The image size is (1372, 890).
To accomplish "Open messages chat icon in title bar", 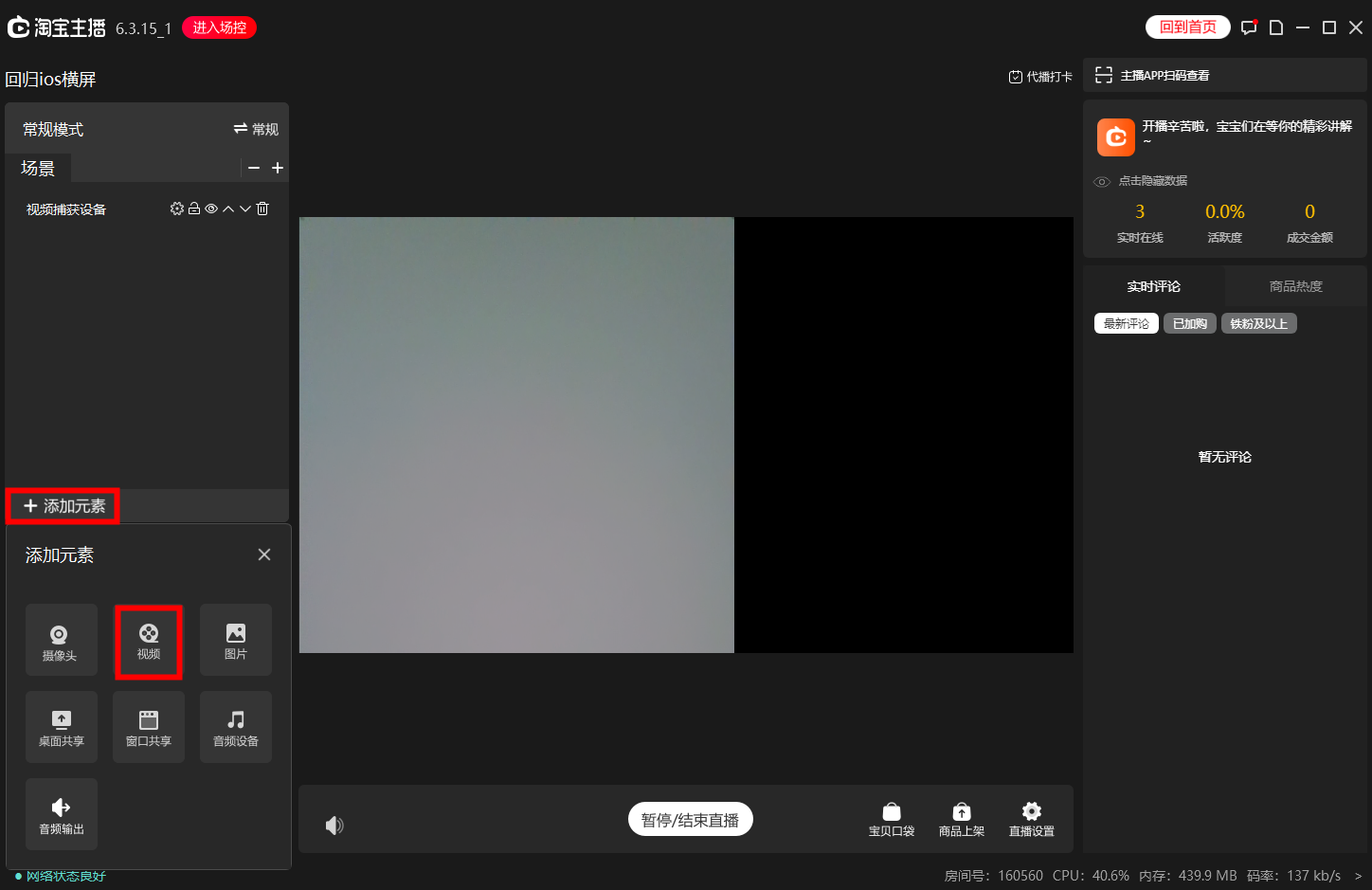I will (x=1249, y=27).
